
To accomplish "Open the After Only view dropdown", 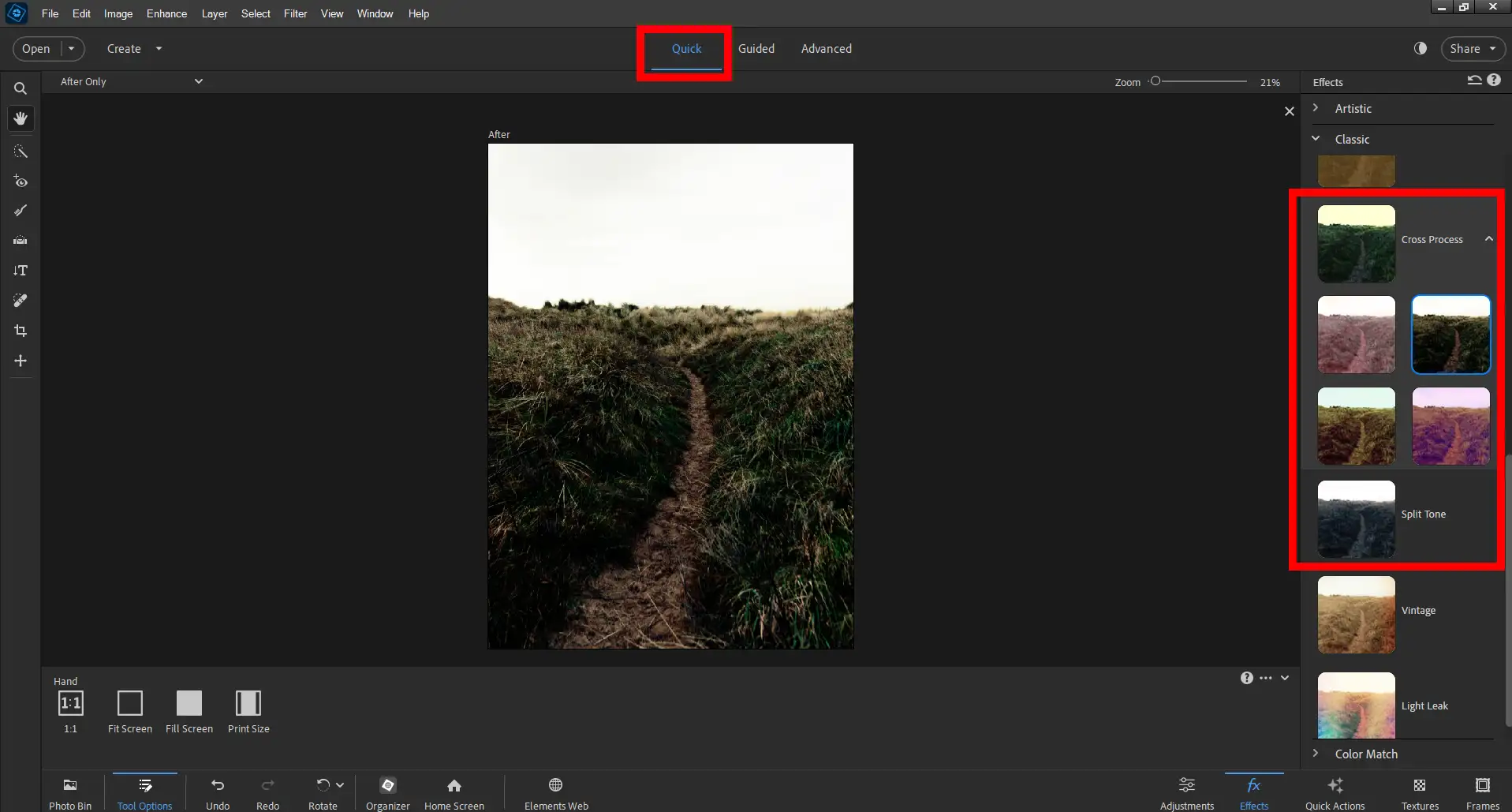I will coord(132,81).
